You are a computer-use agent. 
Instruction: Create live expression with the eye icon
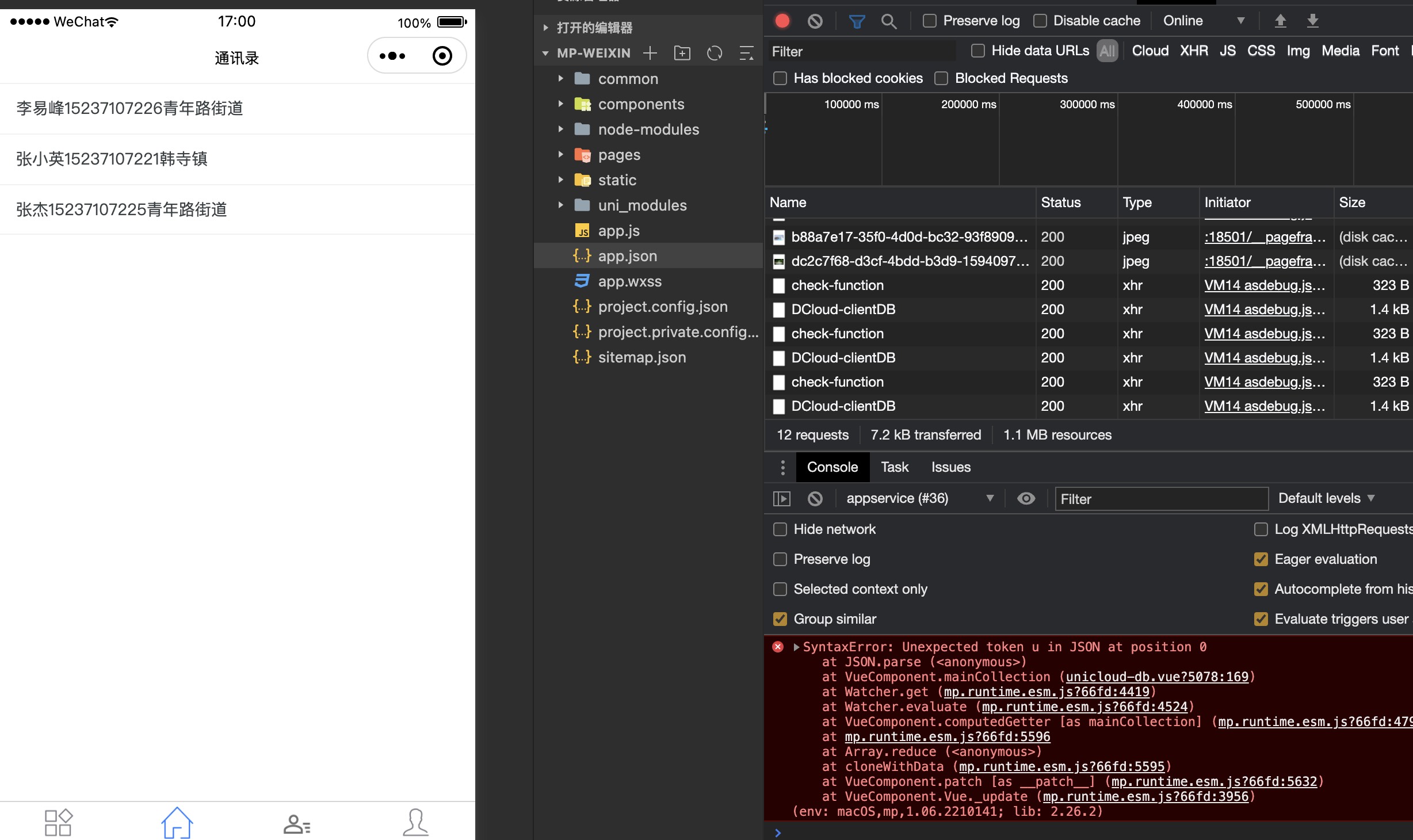(1026, 498)
